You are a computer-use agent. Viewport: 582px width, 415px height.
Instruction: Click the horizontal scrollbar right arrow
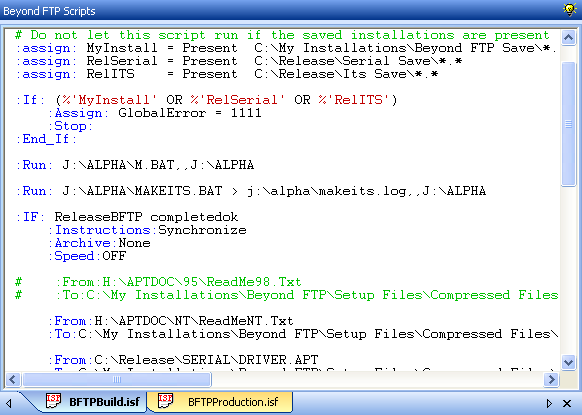[551, 379]
